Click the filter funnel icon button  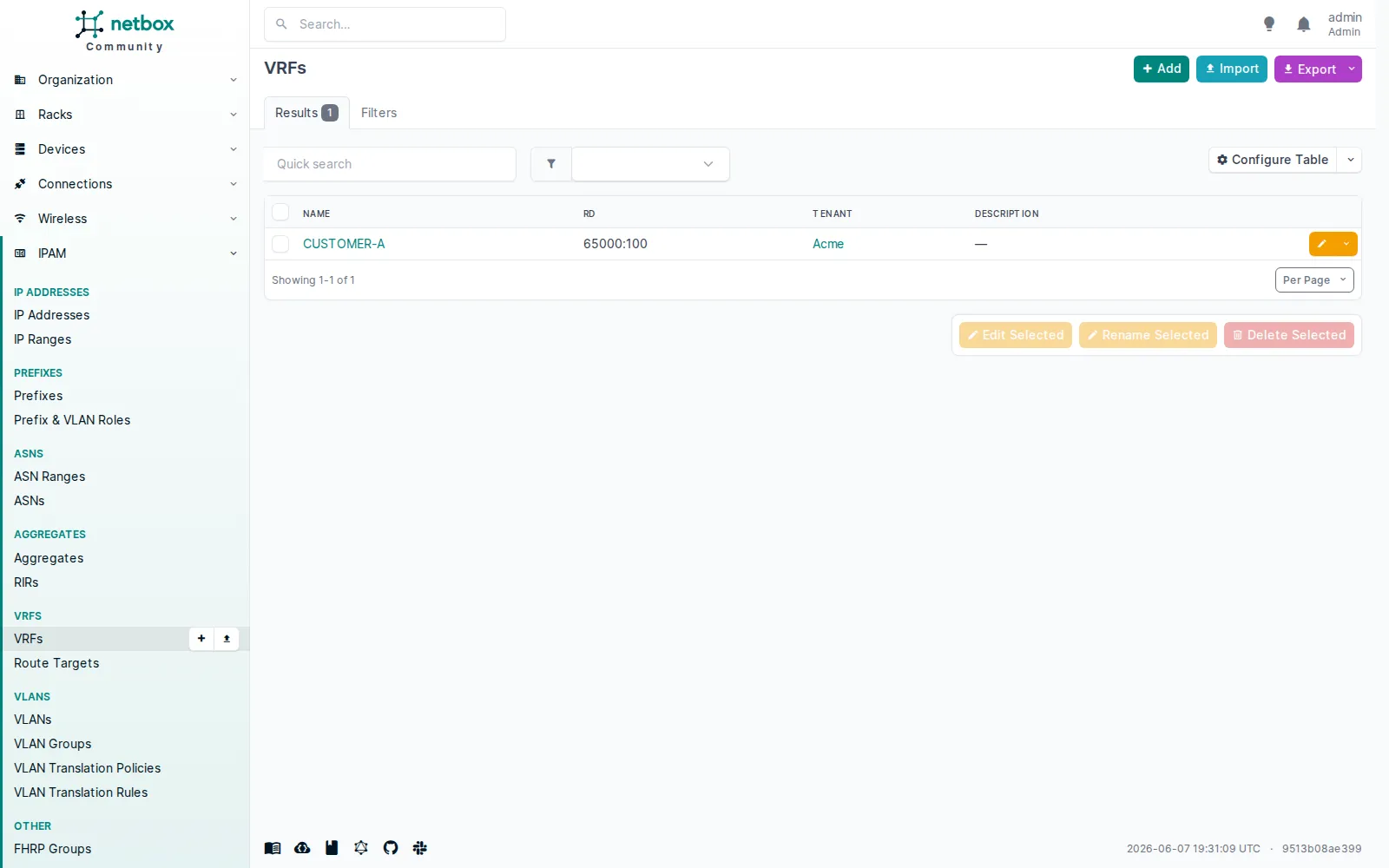pos(551,164)
